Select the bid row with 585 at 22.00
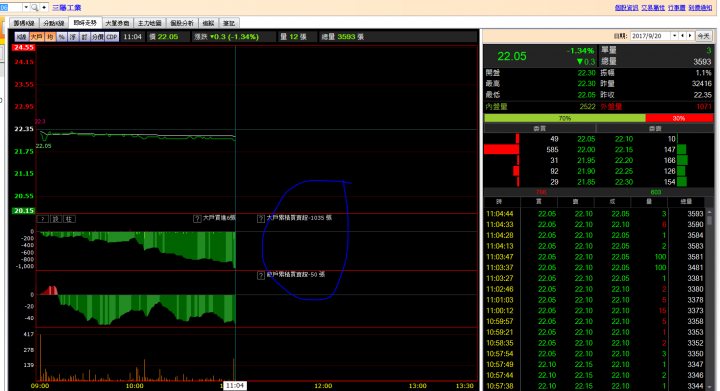Viewport: 720px width, 391px height. coord(540,150)
